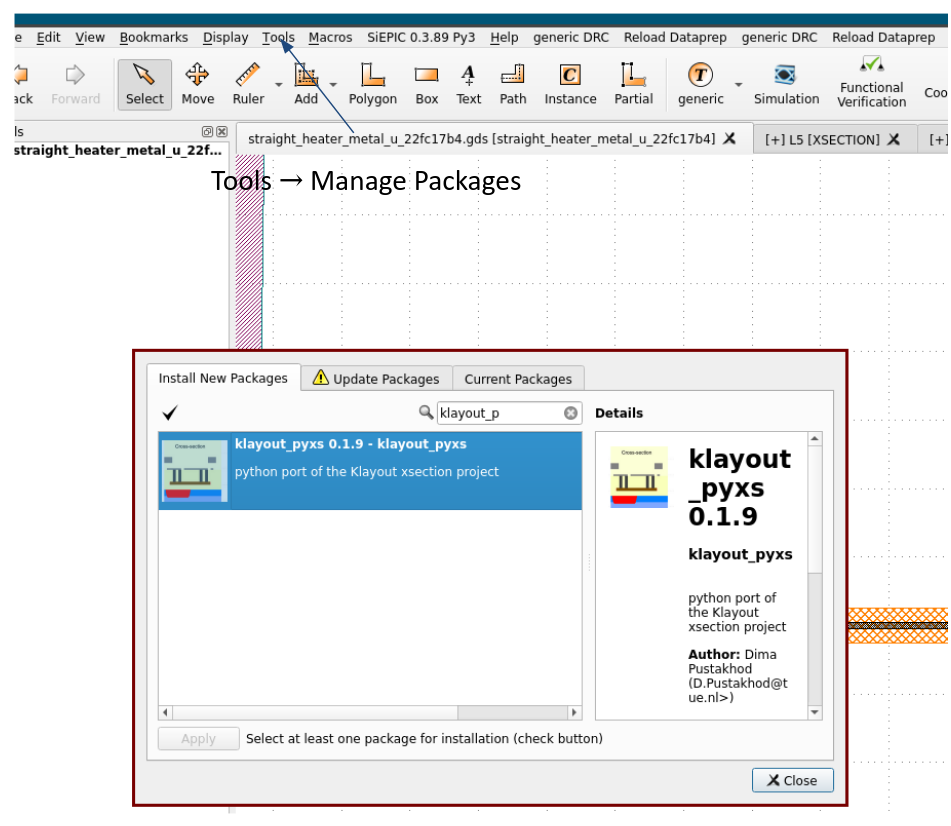Image resolution: width=951 pixels, height=826 pixels.
Task: Choose the Instance tool
Action: coord(570,84)
